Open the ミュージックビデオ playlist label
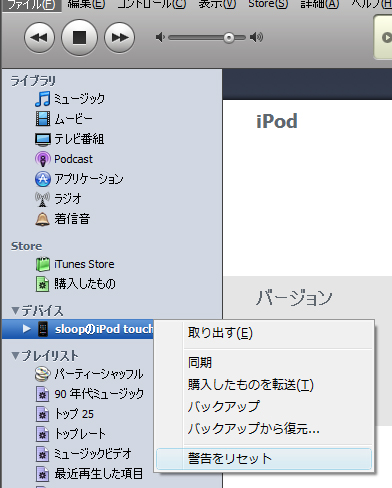 click(93, 454)
